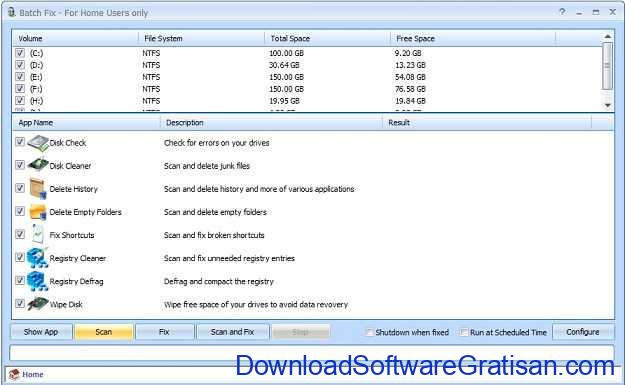Viewport: 625px width, 385px height.
Task: Click the Registry Defrag icon
Action: 37,281
